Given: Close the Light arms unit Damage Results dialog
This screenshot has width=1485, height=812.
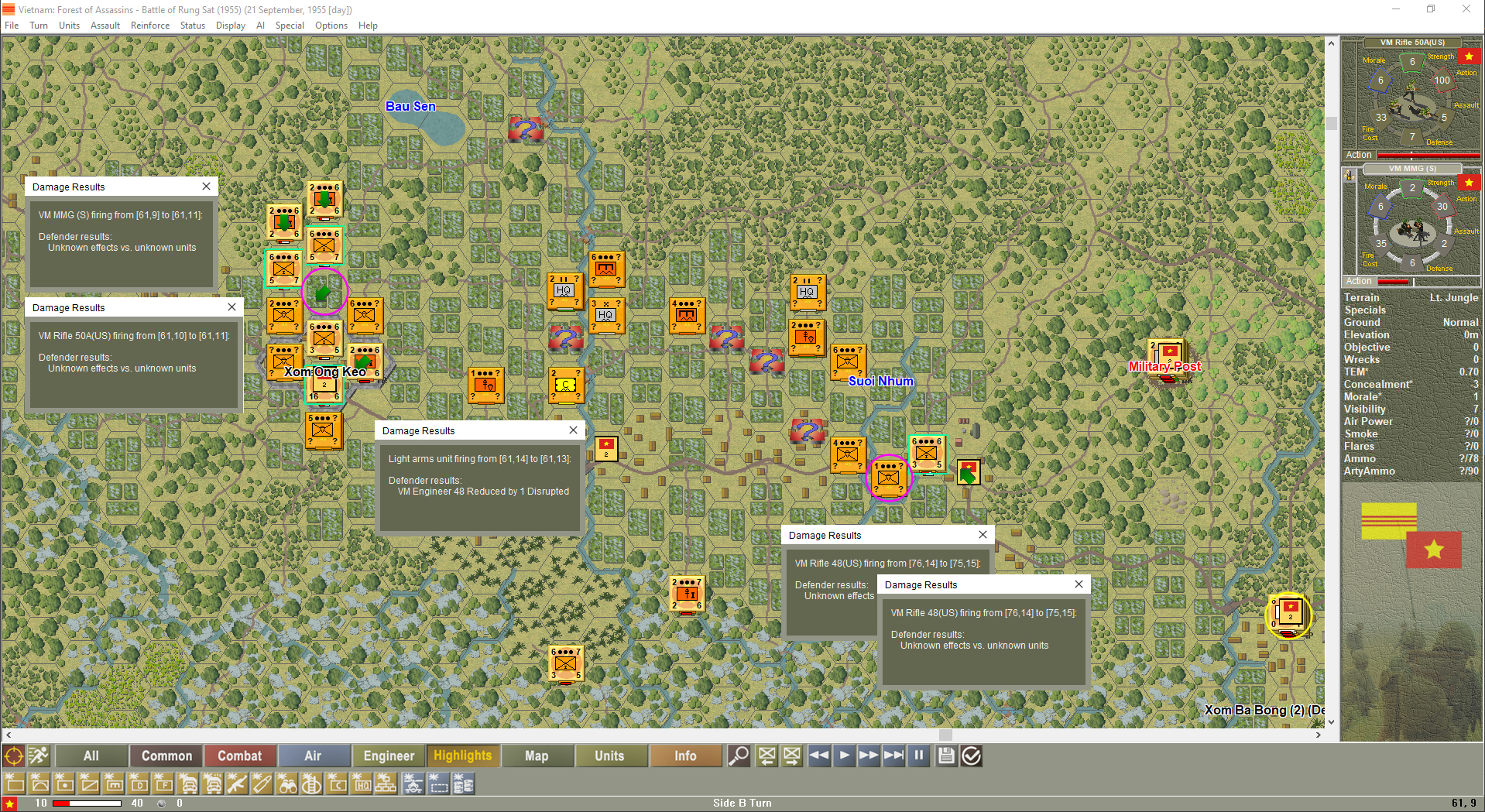Looking at the screenshot, I should click(x=573, y=430).
